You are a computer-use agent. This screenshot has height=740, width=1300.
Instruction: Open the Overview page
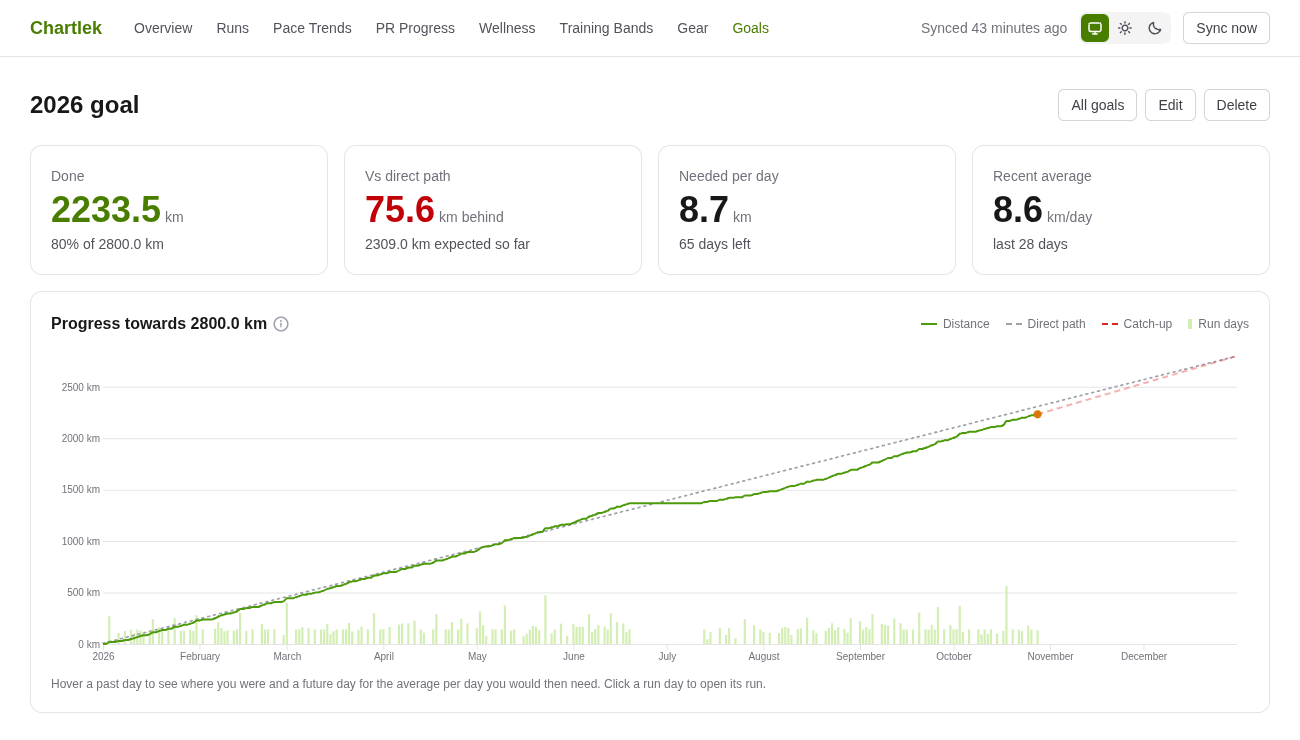coord(163,28)
